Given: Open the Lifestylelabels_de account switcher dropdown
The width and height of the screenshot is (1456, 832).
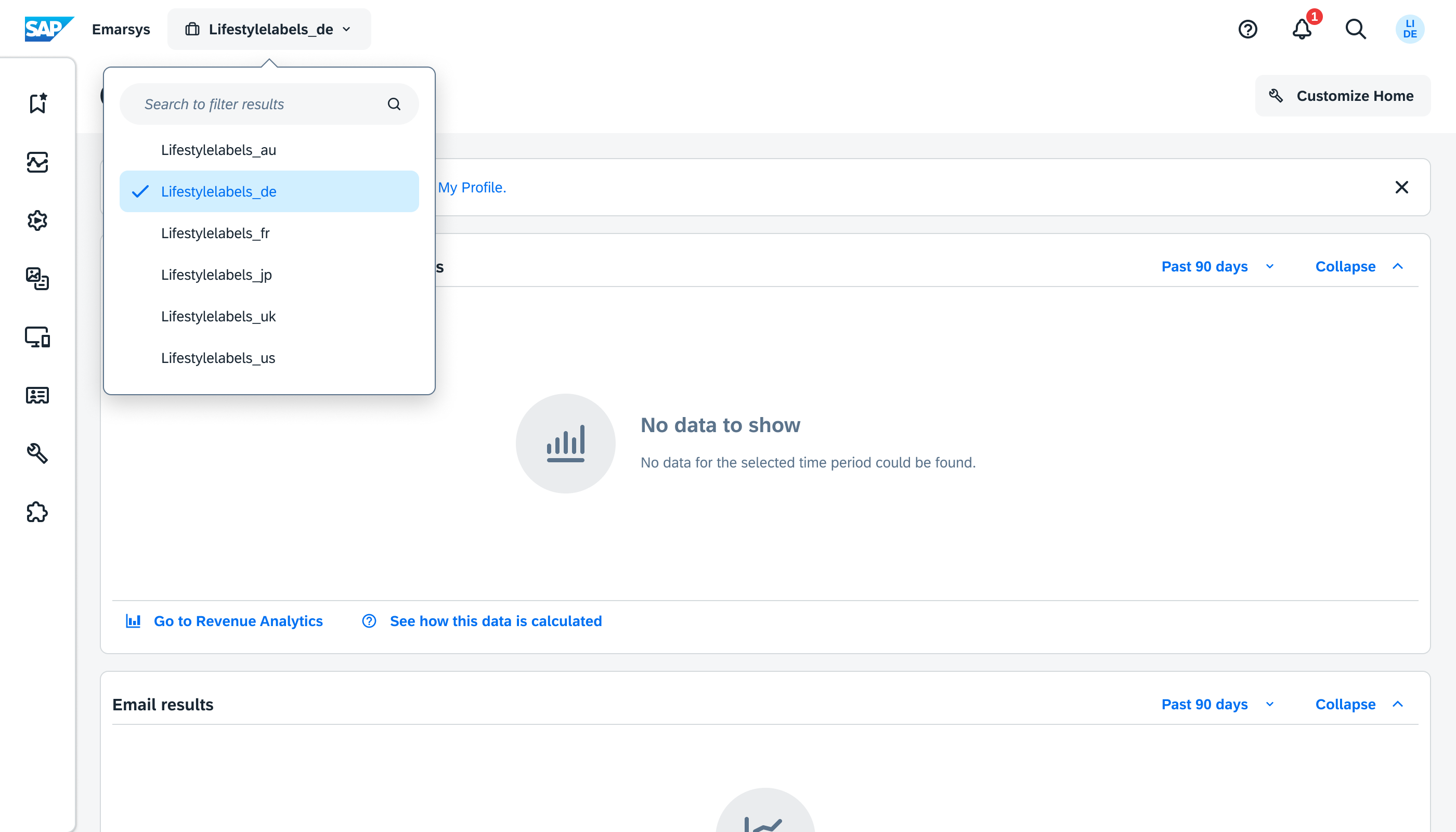Looking at the screenshot, I should tap(269, 29).
